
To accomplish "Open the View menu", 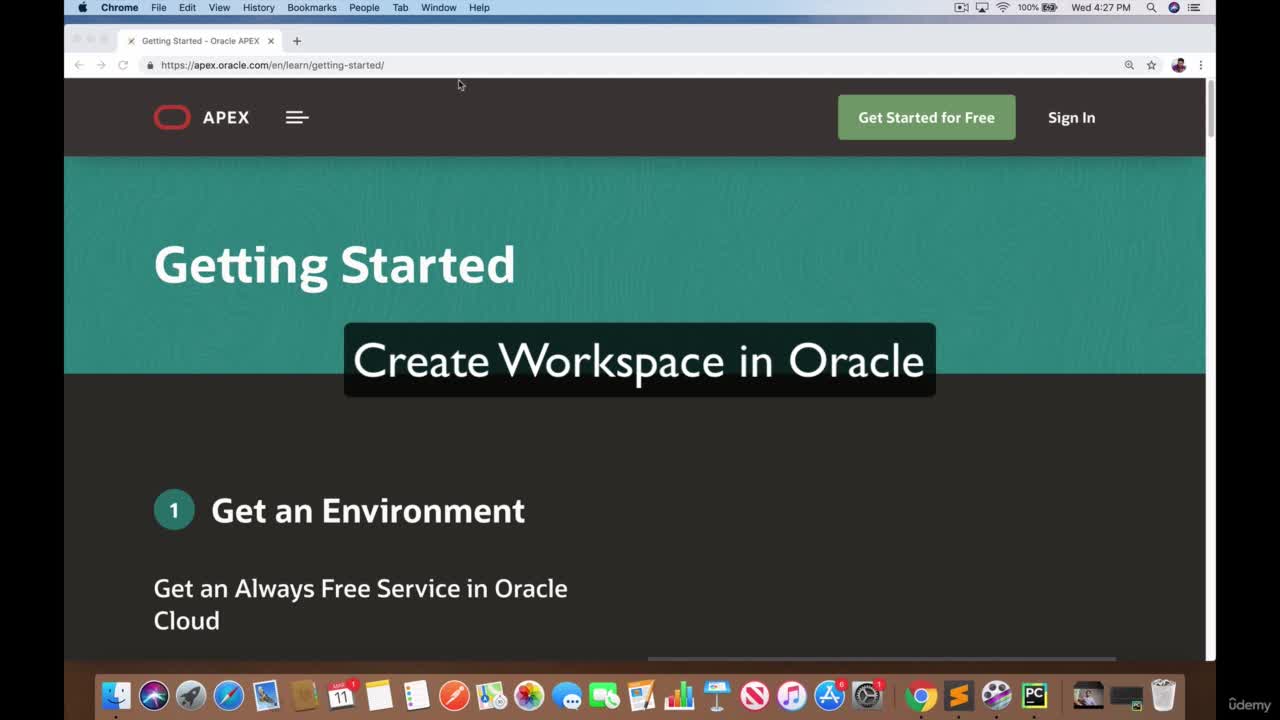I will [x=219, y=7].
